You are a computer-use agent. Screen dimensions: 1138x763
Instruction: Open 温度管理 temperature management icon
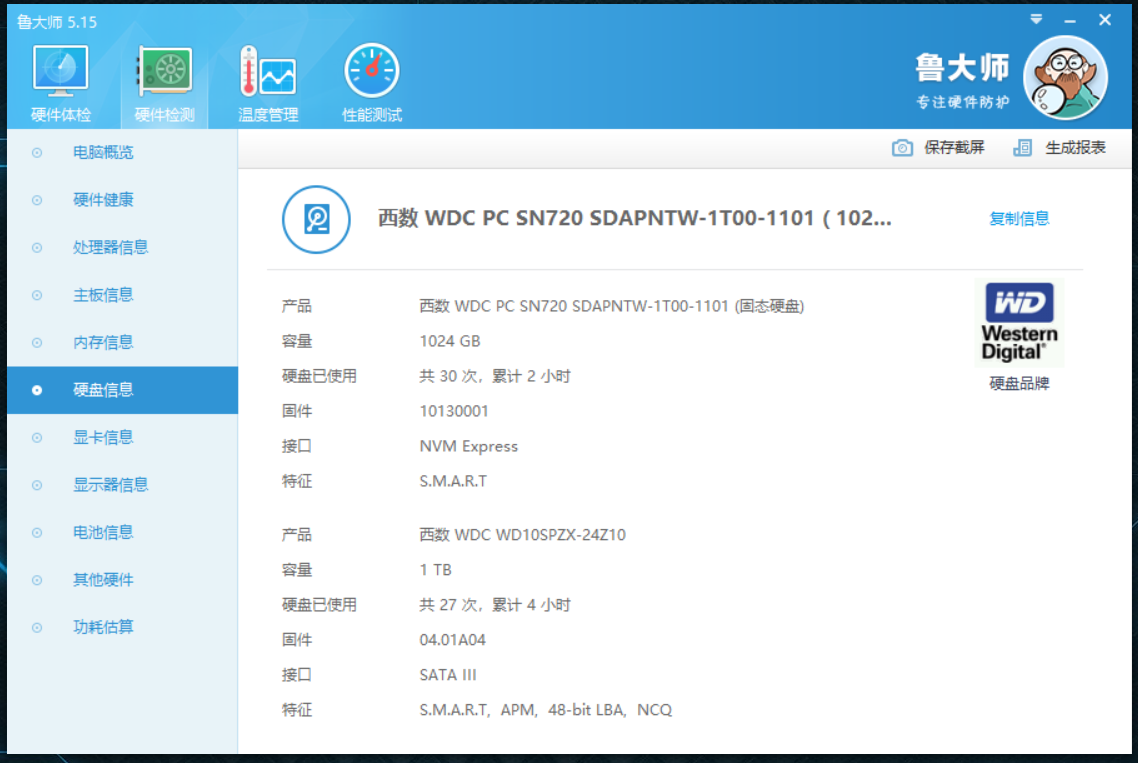(x=268, y=71)
